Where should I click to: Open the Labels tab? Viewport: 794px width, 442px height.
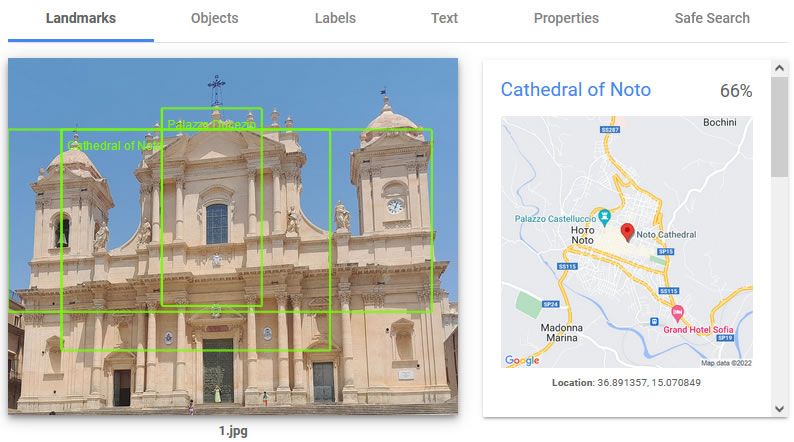(x=335, y=18)
